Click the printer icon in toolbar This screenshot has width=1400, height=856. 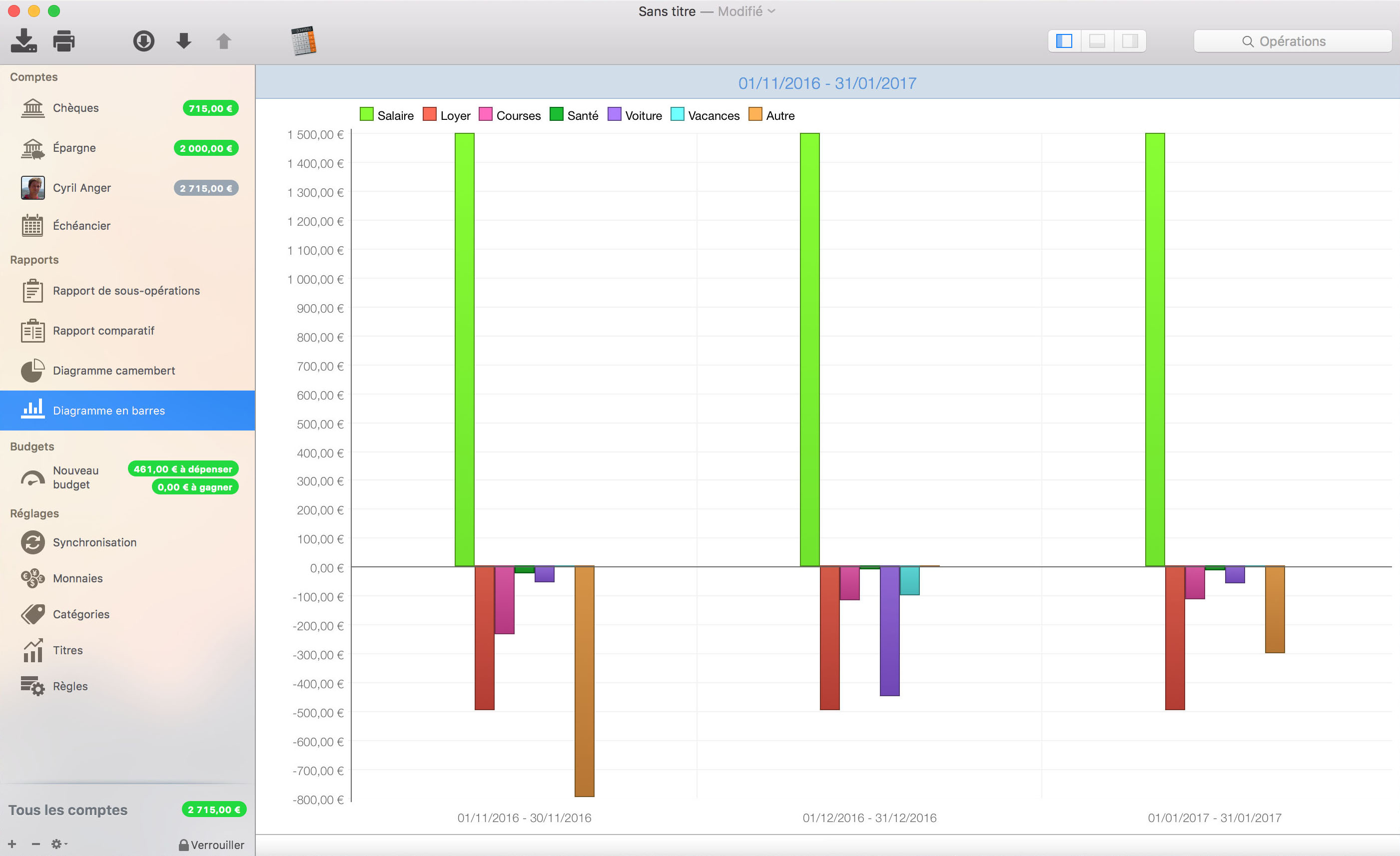(63, 41)
